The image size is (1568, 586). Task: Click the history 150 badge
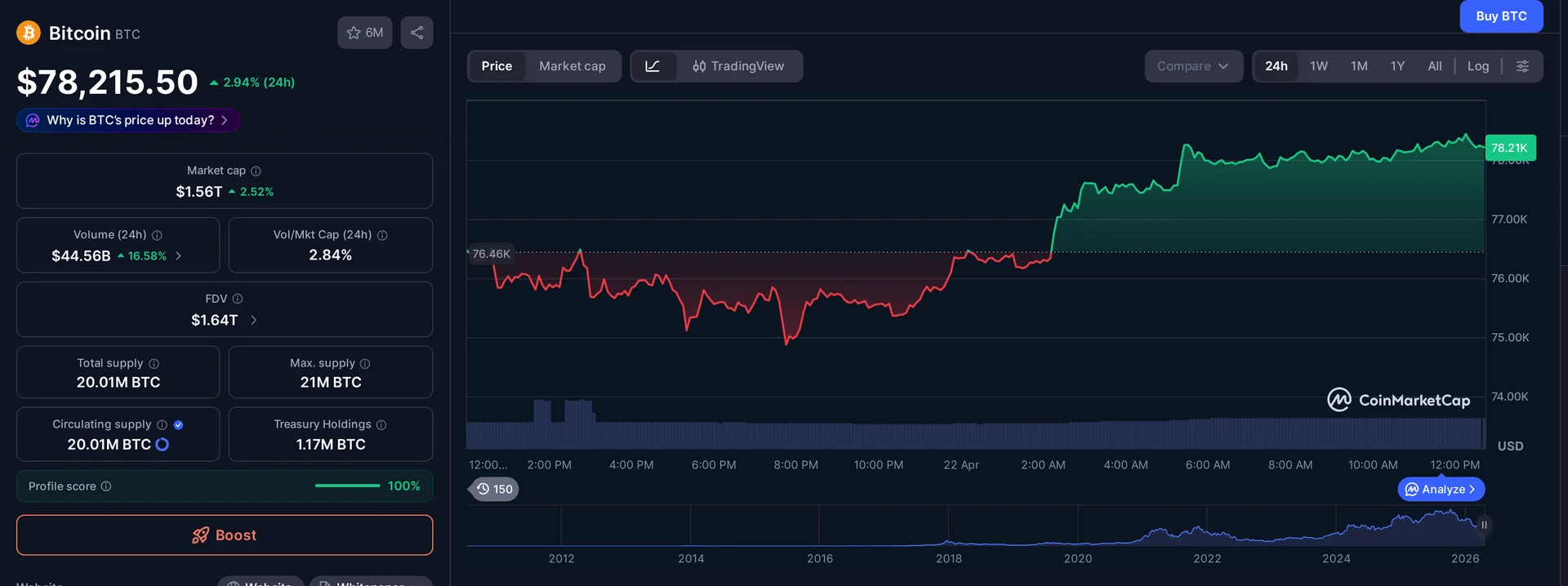495,489
